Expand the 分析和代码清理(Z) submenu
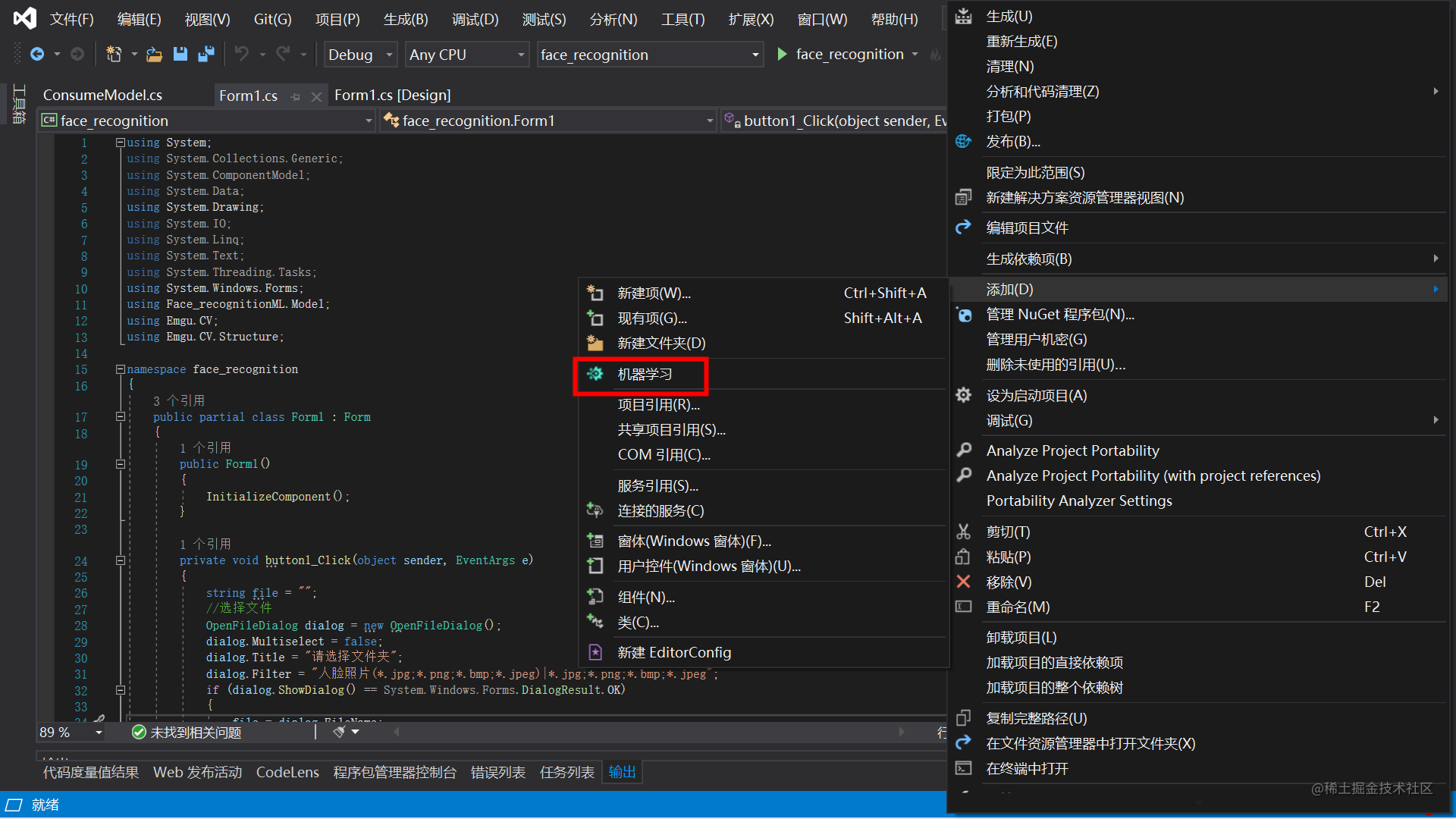Viewport: 1456px width, 819px height. coord(1198,91)
